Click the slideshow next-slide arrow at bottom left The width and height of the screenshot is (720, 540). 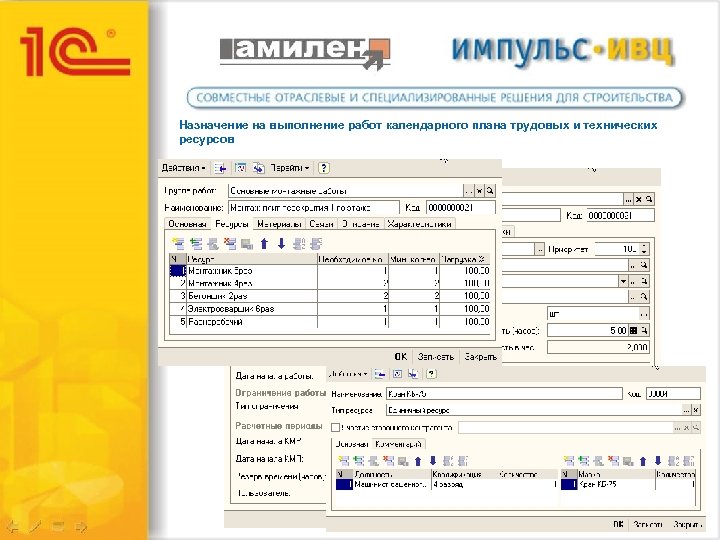pos(81,526)
